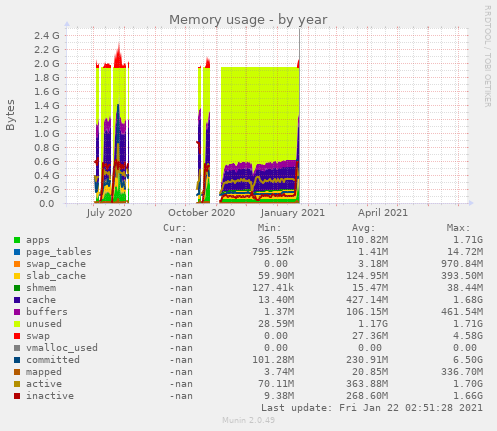Click the indigo cache legend swatch
Image resolution: width=497 pixels, height=431 pixels.
[17, 300]
